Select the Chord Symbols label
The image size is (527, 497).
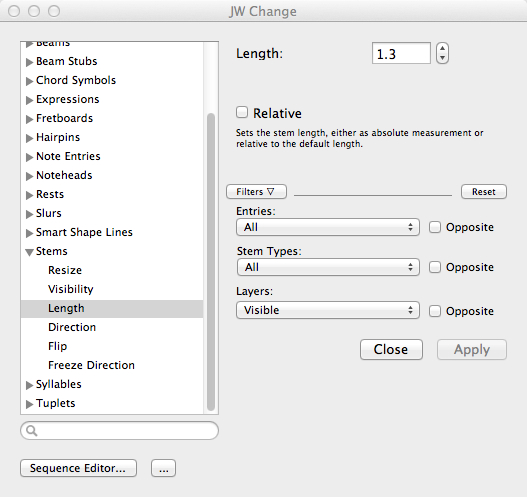pos(76,80)
